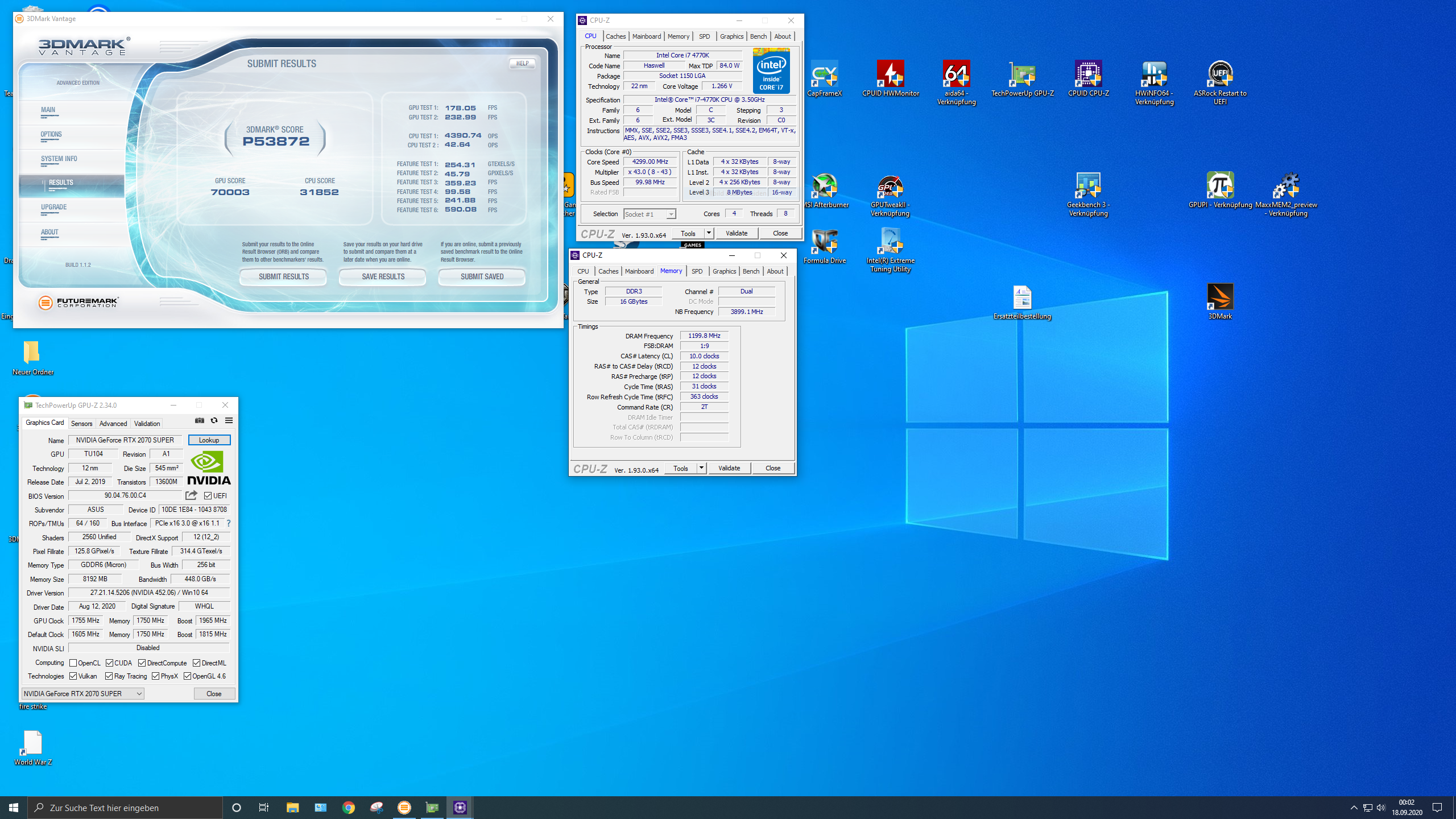
Task: Click the Lookup button in GPU-Z
Action: point(209,440)
